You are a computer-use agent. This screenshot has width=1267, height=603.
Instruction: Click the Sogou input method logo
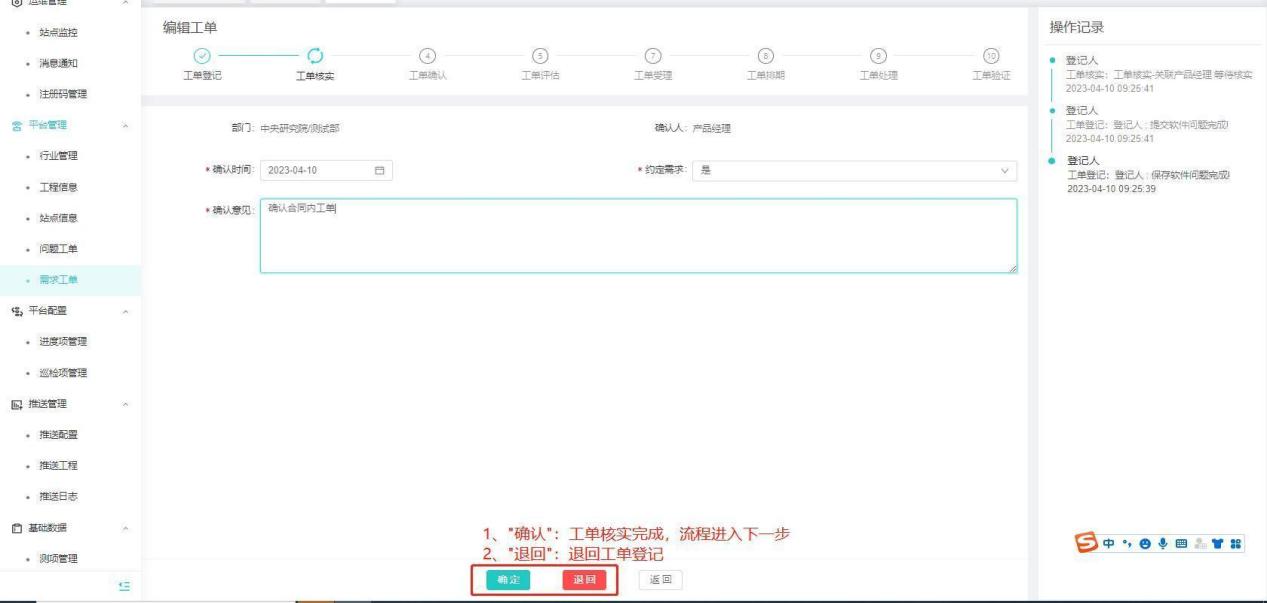click(1086, 541)
